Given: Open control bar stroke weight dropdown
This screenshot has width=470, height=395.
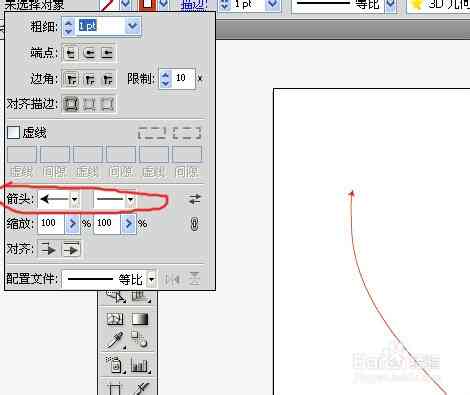Looking at the screenshot, I should [273, 5].
